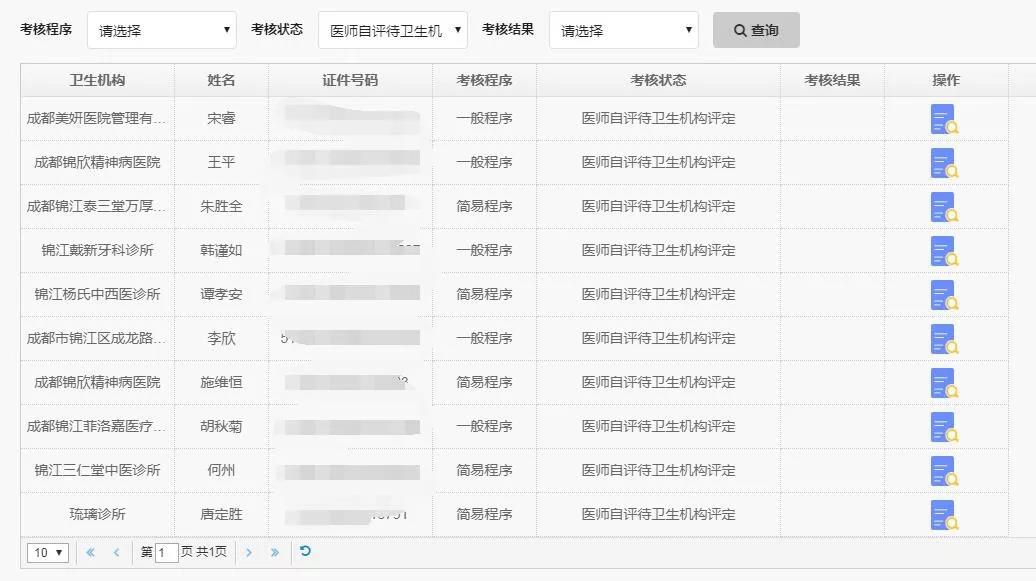Viewport: 1036px width, 581px height.
Task: Open 朱胜全's assessment detail icon
Action: (x=944, y=207)
